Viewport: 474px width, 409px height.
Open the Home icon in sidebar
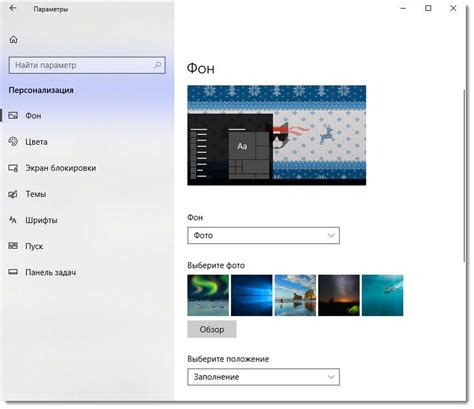tap(13, 39)
